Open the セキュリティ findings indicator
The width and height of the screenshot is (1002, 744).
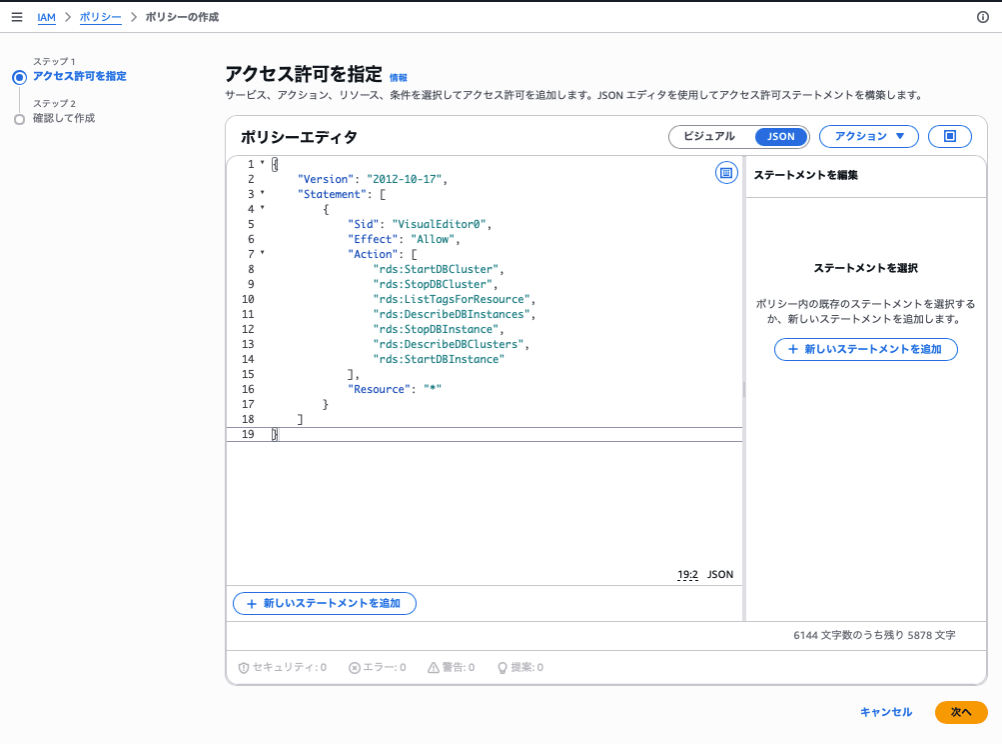pos(282,667)
